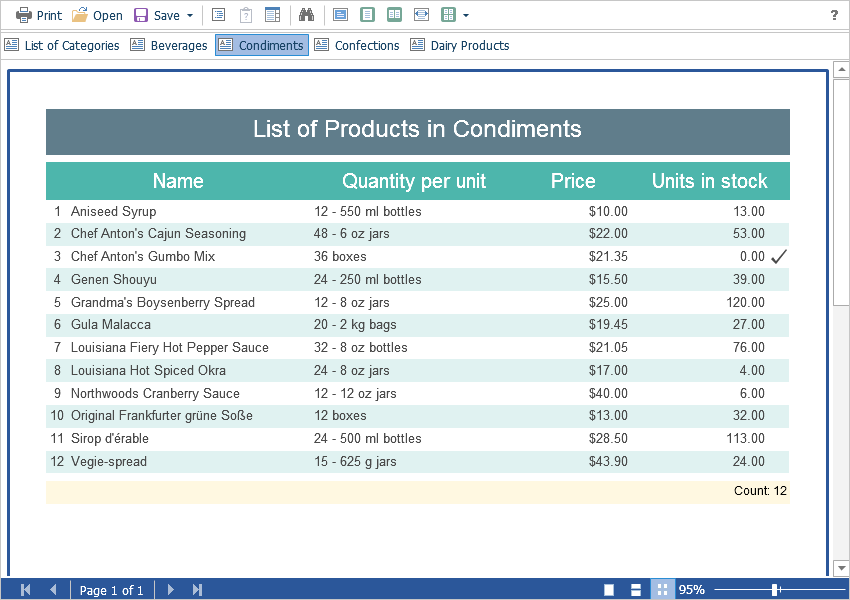Expand the Save dropdown arrow
Viewport: 850px width, 600px height.
(190, 16)
